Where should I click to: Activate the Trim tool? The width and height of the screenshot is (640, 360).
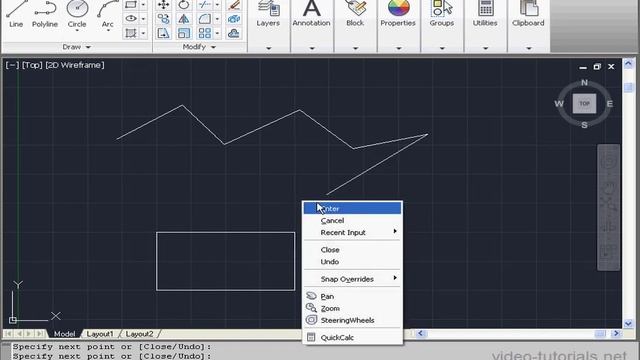pos(204,4)
